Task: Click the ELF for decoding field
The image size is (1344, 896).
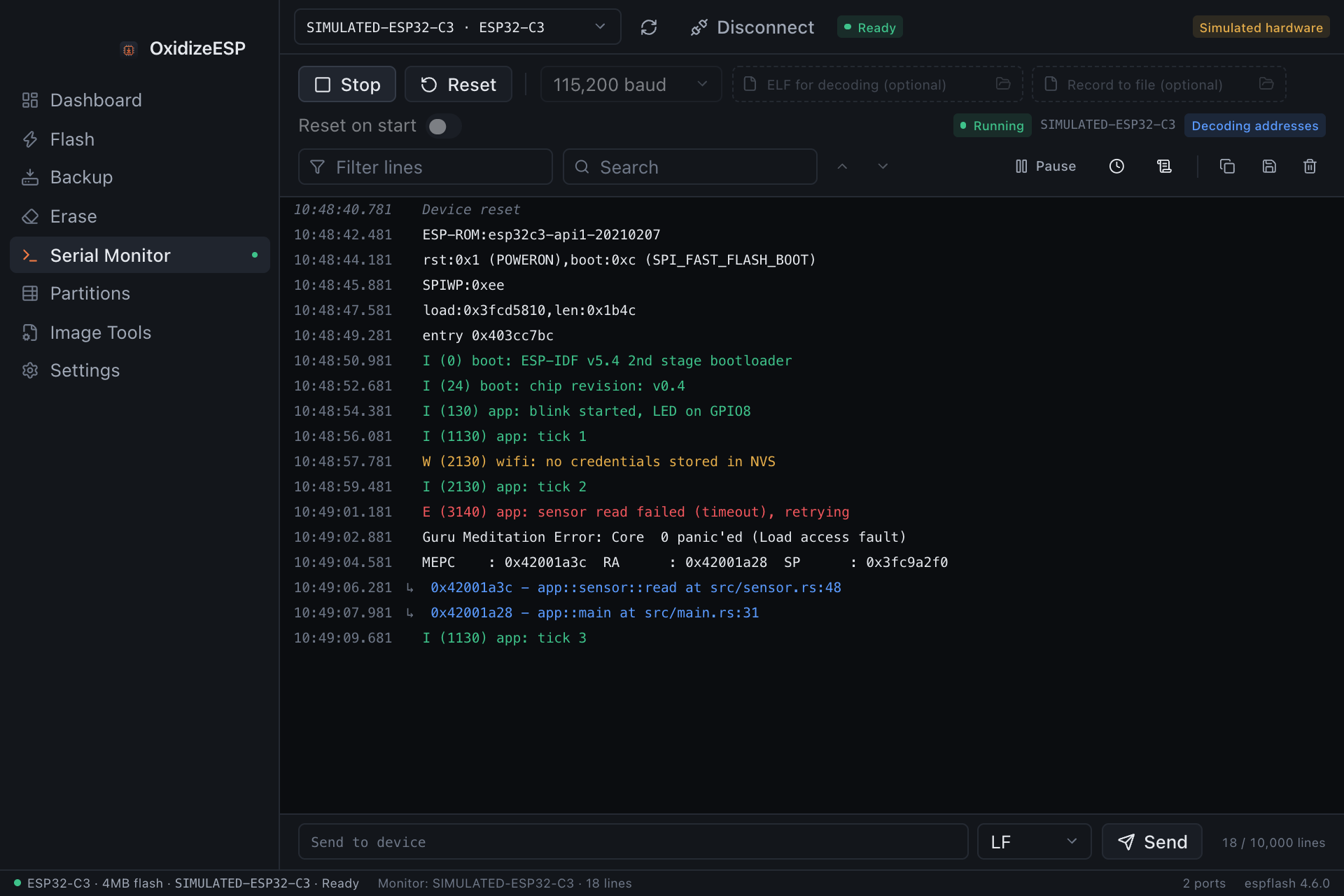Action: click(x=877, y=84)
